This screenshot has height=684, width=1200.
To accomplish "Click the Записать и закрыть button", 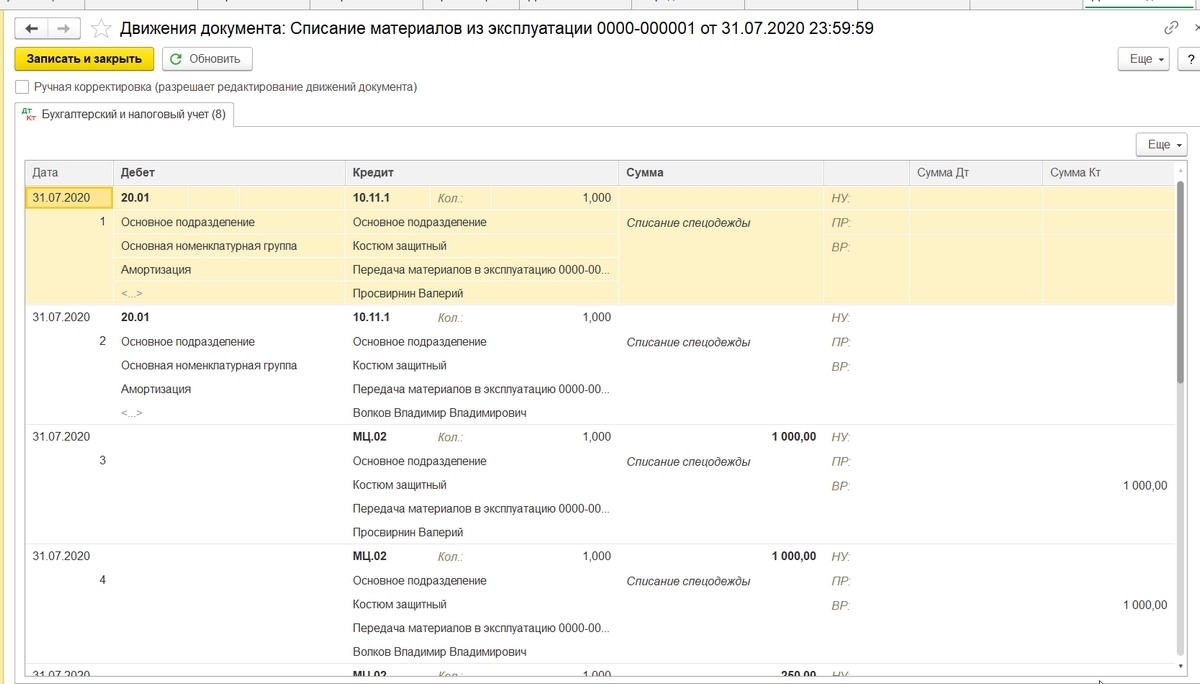I will (85, 60).
